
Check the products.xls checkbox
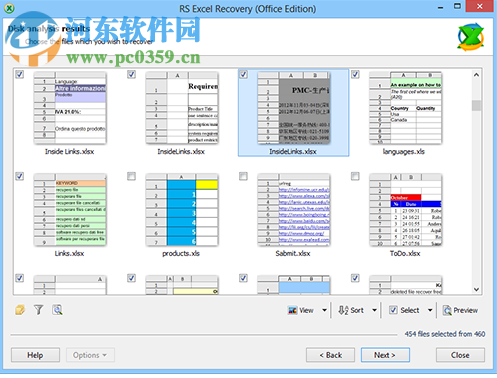(132, 176)
